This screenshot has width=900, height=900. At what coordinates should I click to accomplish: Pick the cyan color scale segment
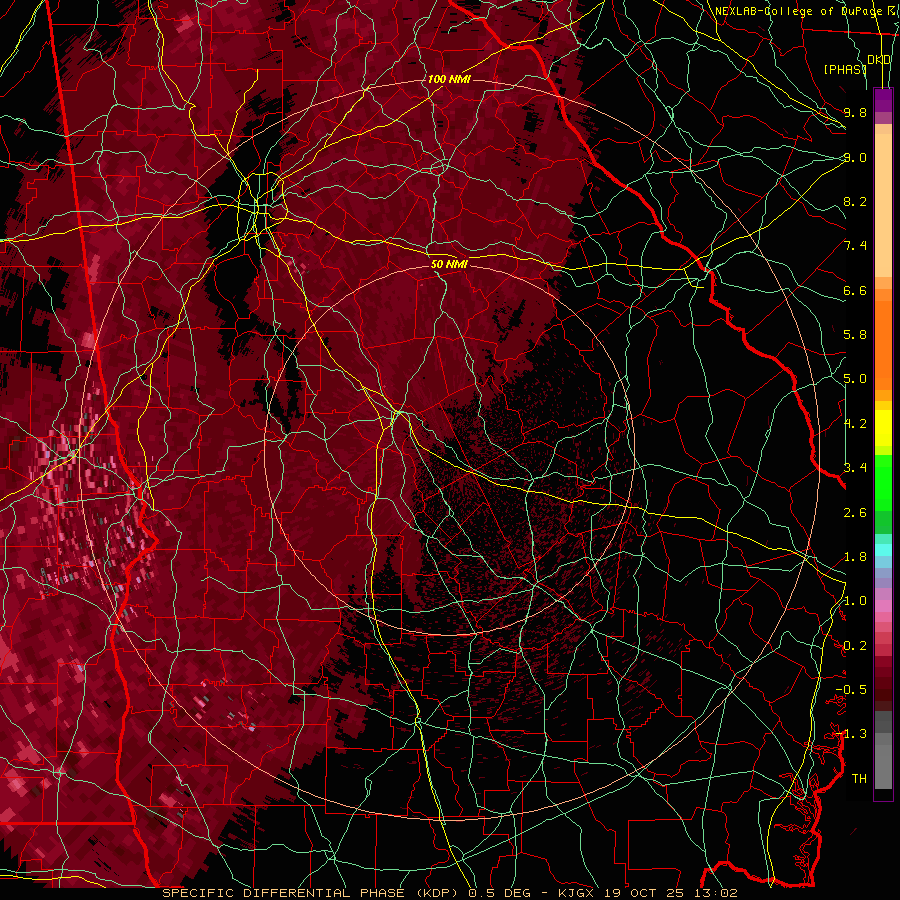pos(883,550)
